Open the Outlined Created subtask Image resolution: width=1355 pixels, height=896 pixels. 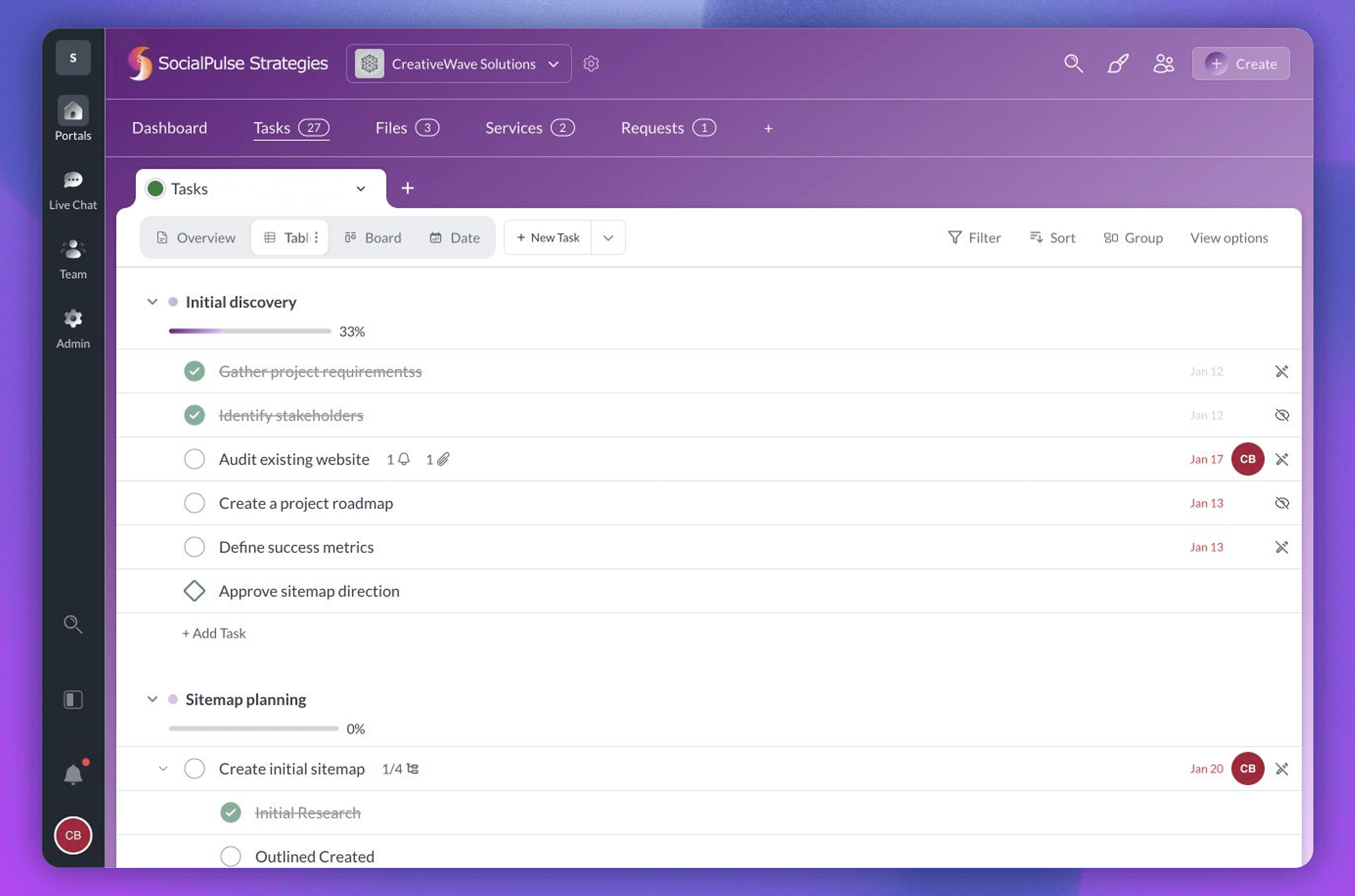[x=314, y=856]
